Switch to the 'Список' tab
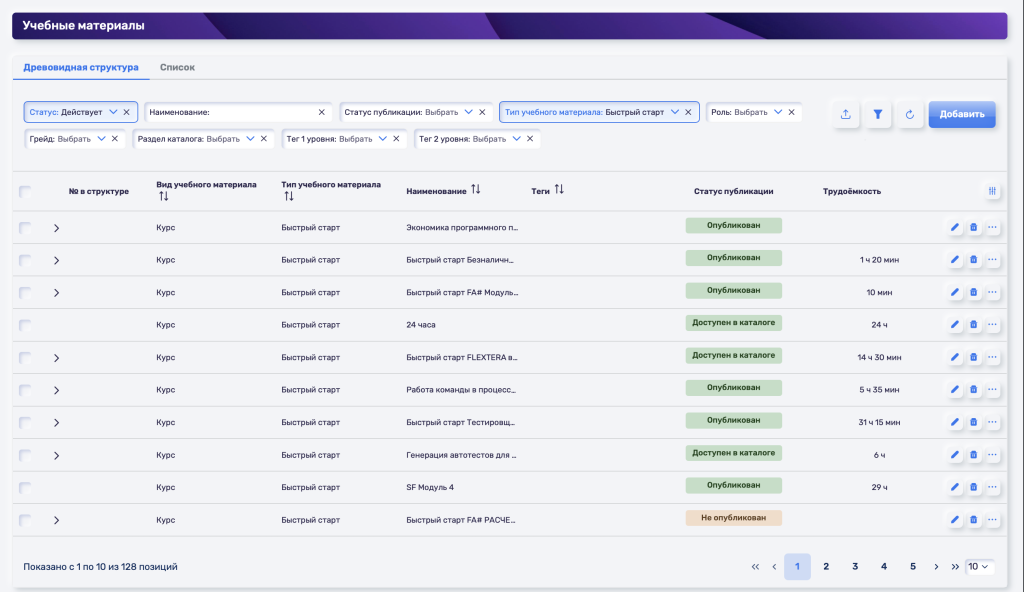Viewport: 1024px width, 592px height. coord(177,67)
